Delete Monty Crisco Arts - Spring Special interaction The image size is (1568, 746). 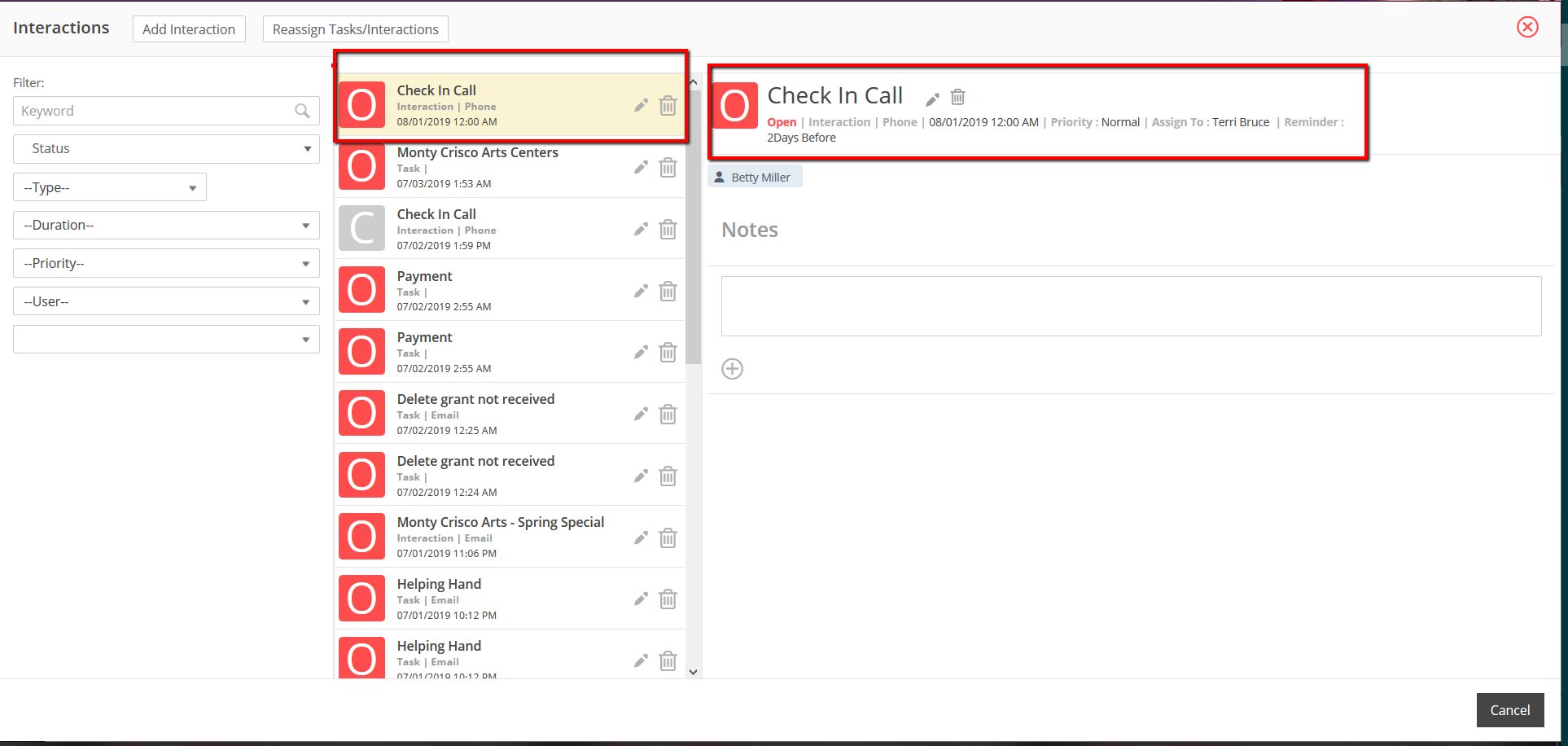tap(668, 538)
